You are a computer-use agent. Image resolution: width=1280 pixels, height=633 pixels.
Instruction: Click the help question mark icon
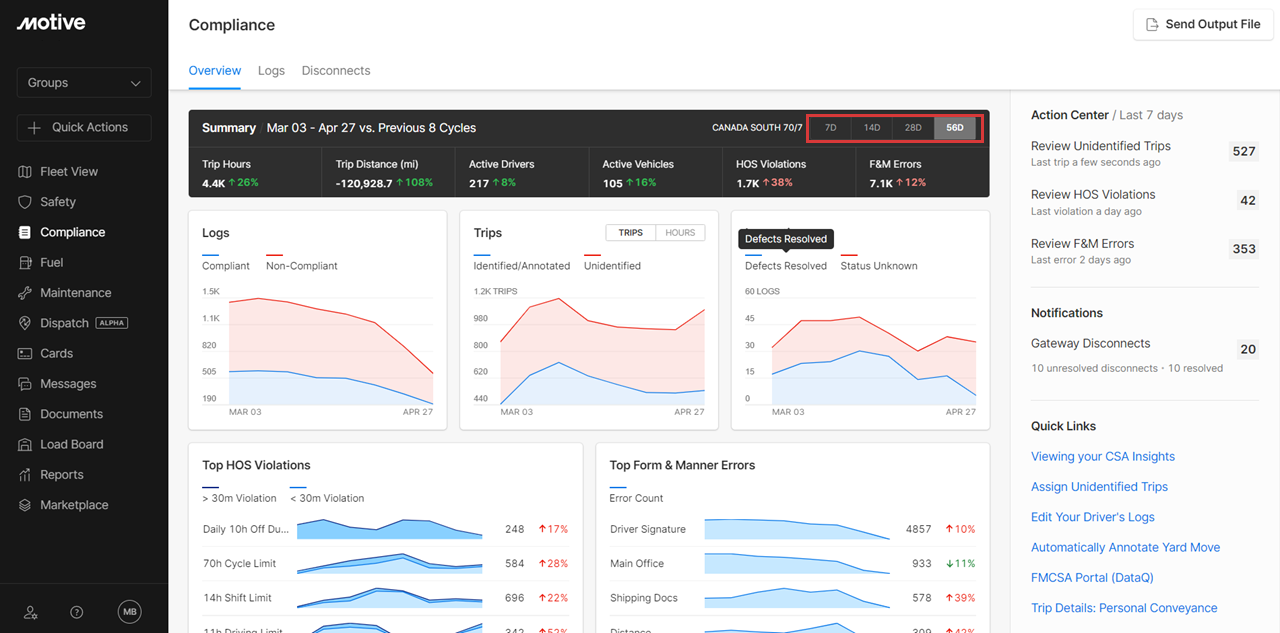pos(77,612)
